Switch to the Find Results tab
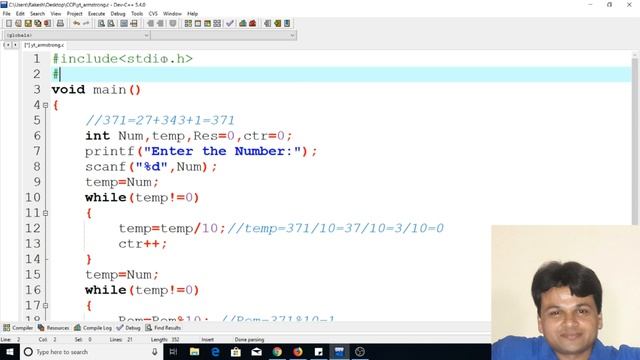This screenshot has width=640, height=360. click(x=163, y=328)
